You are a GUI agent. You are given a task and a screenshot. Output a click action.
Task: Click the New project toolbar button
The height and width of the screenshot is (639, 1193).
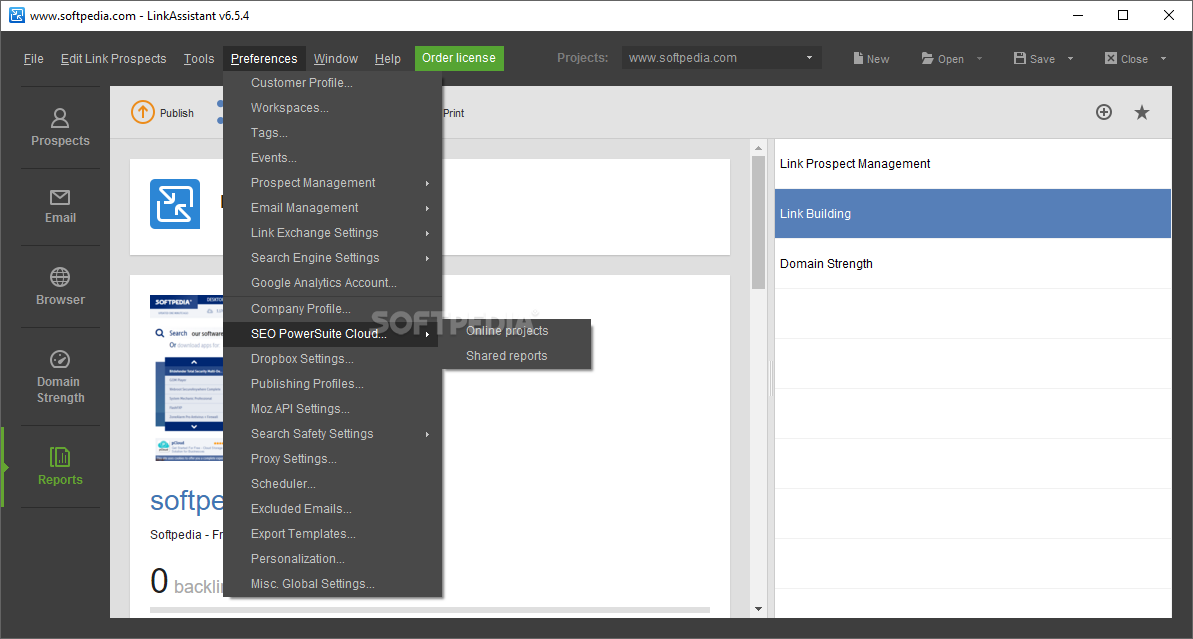[871, 59]
